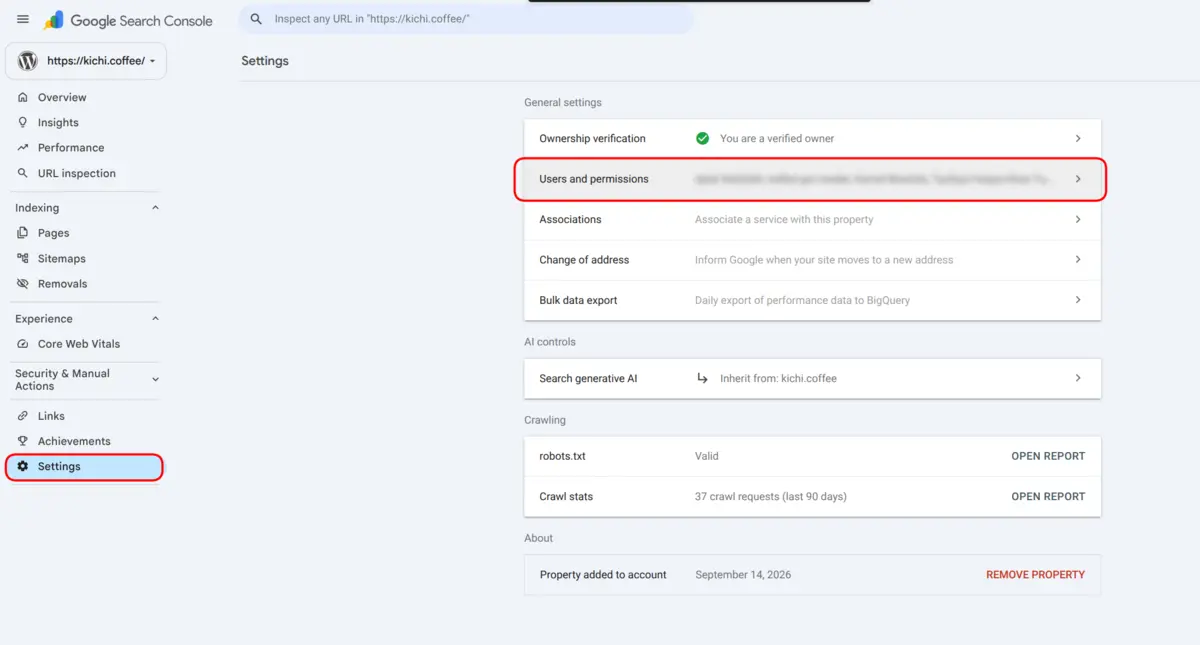1200x645 pixels.
Task: Click 'September 14, 2026' date text
Action: pyautogui.click(x=743, y=575)
